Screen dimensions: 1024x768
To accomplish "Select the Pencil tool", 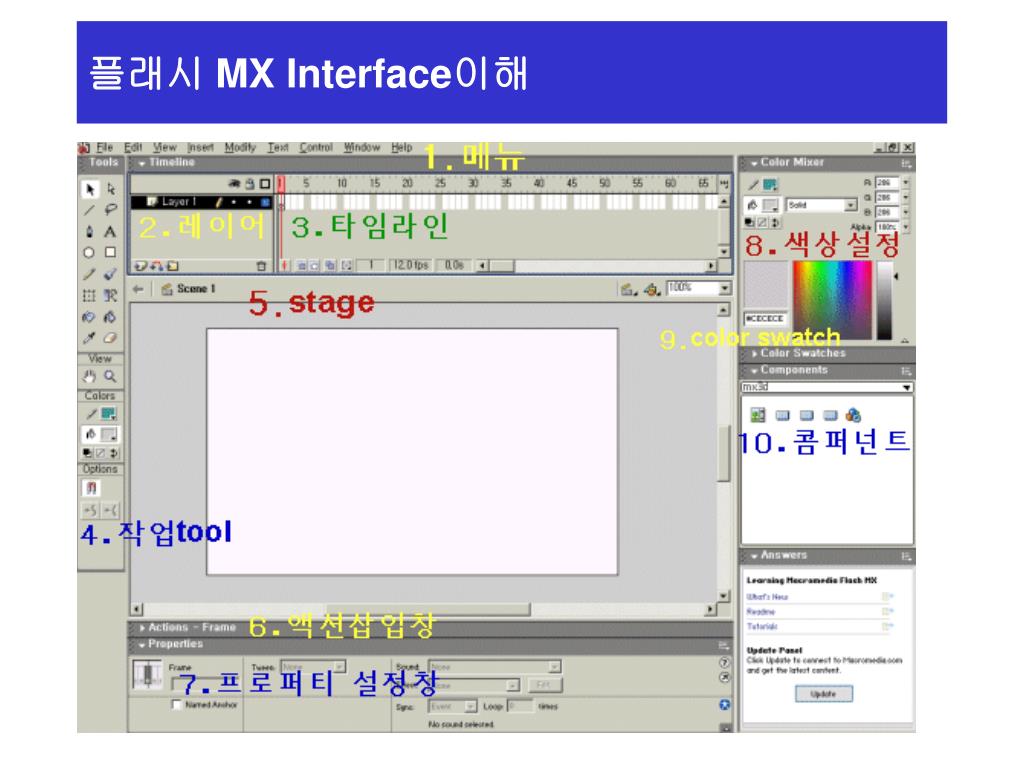I will point(89,274).
